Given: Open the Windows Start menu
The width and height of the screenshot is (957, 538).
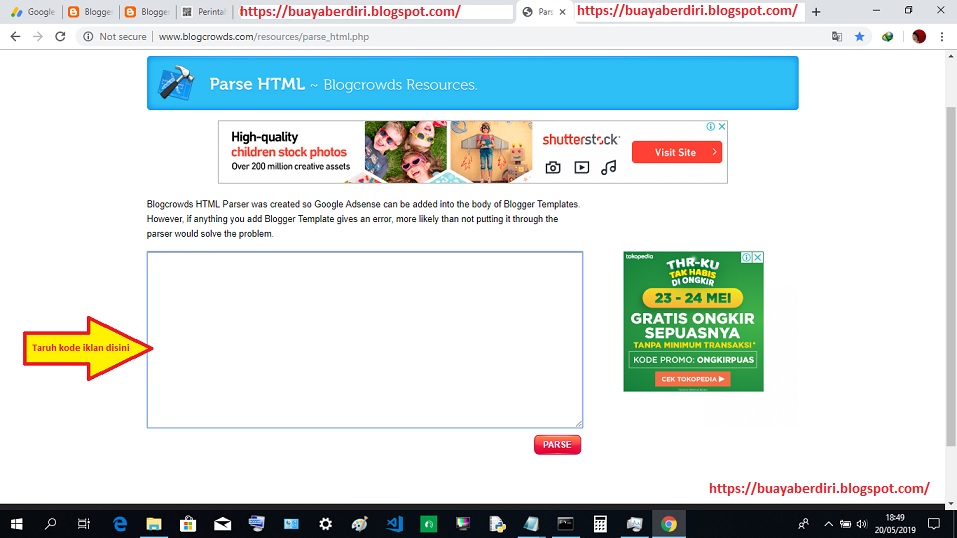Looking at the screenshot, I should (x=16, y=524).
